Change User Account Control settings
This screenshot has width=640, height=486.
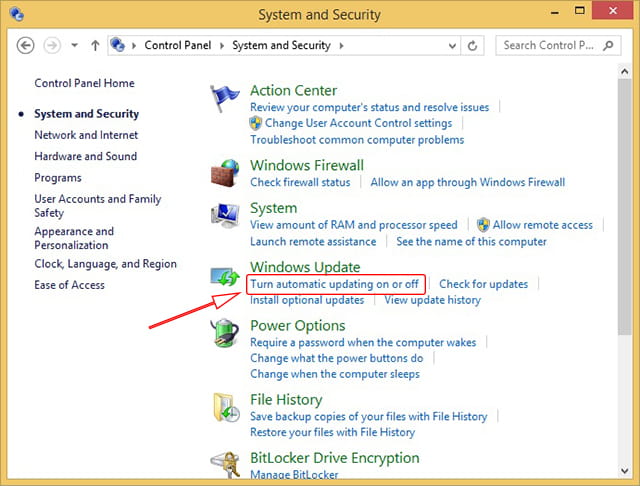(358, 123)
